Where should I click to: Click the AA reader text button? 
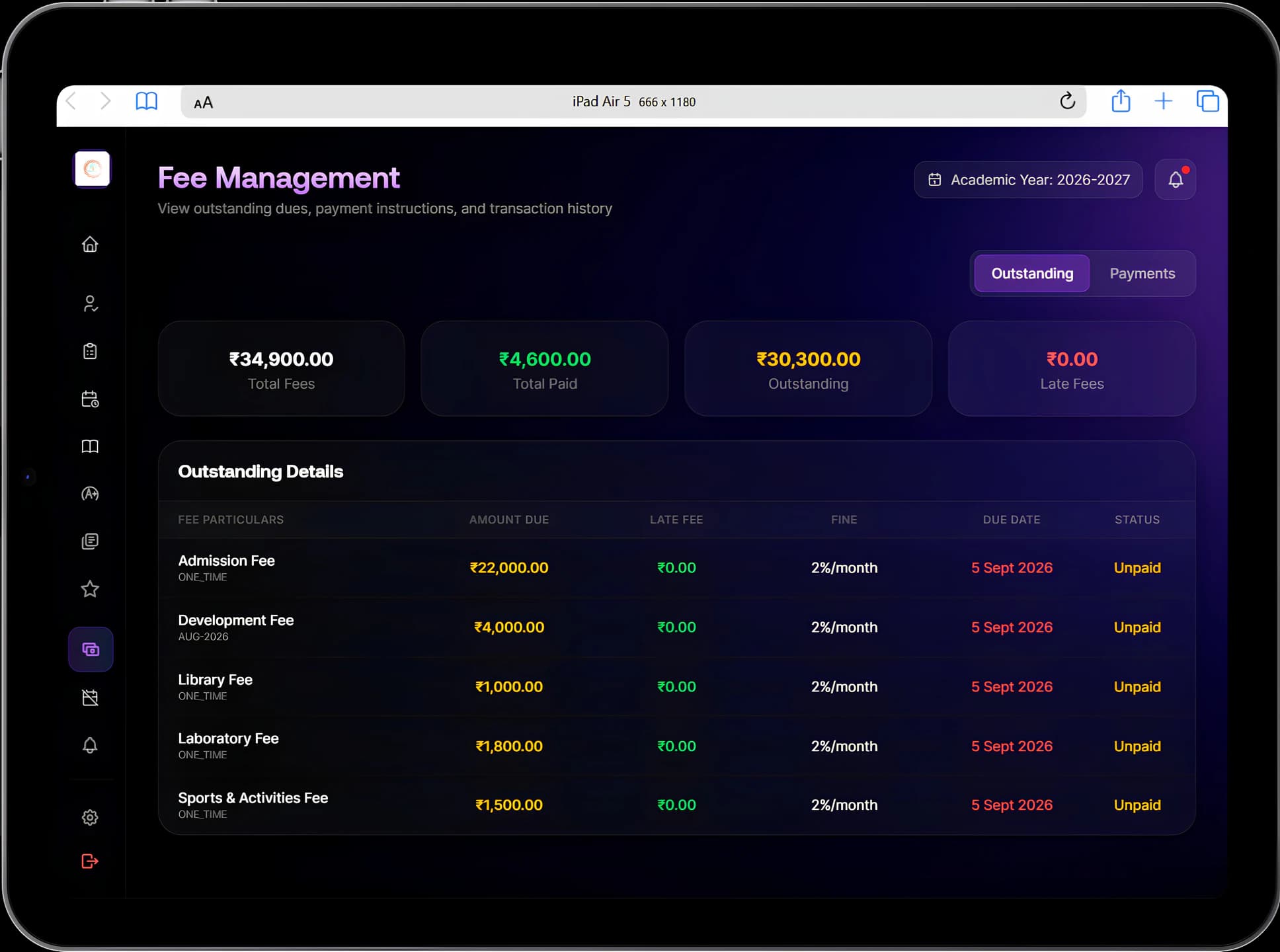pyautogui.click(x=203, y=102)
